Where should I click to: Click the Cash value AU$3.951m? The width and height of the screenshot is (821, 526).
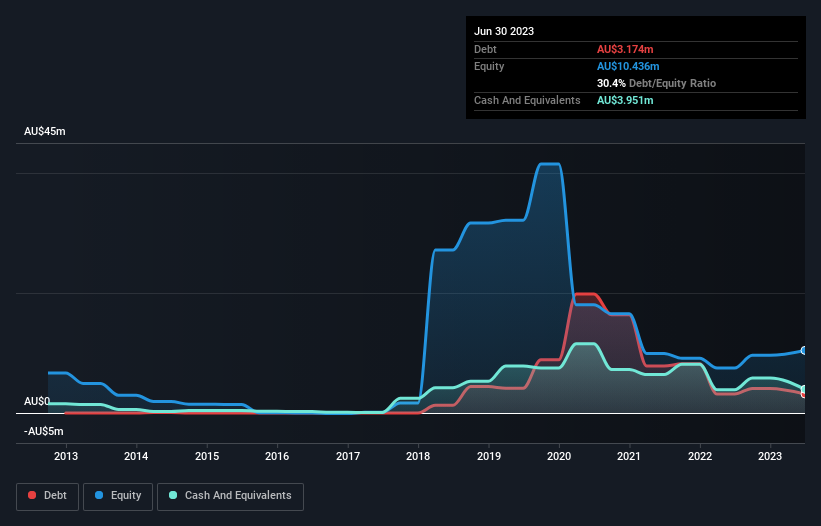625,100
